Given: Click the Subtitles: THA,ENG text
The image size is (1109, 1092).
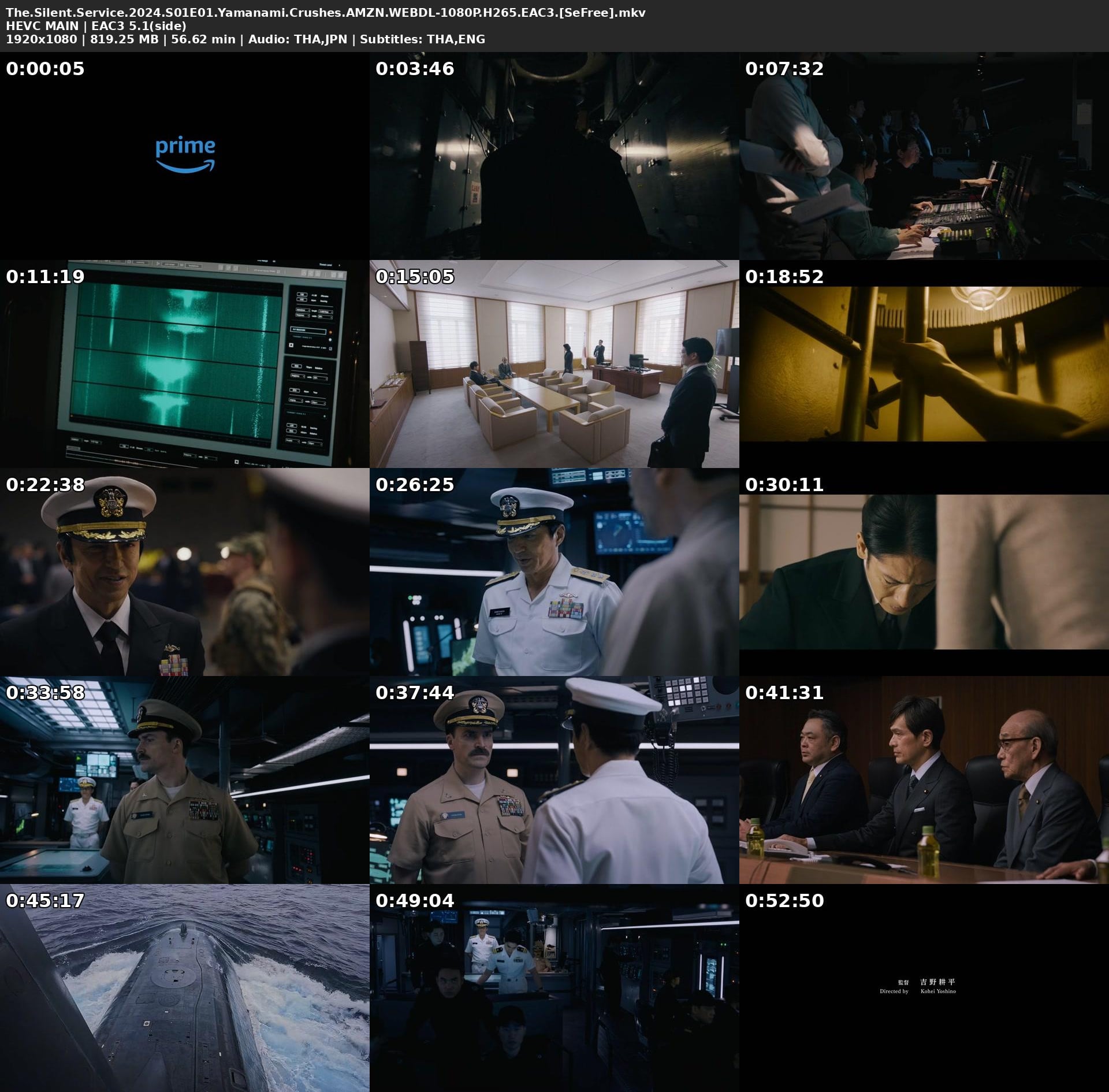Looking at the screenshot, I should point(422,39).
